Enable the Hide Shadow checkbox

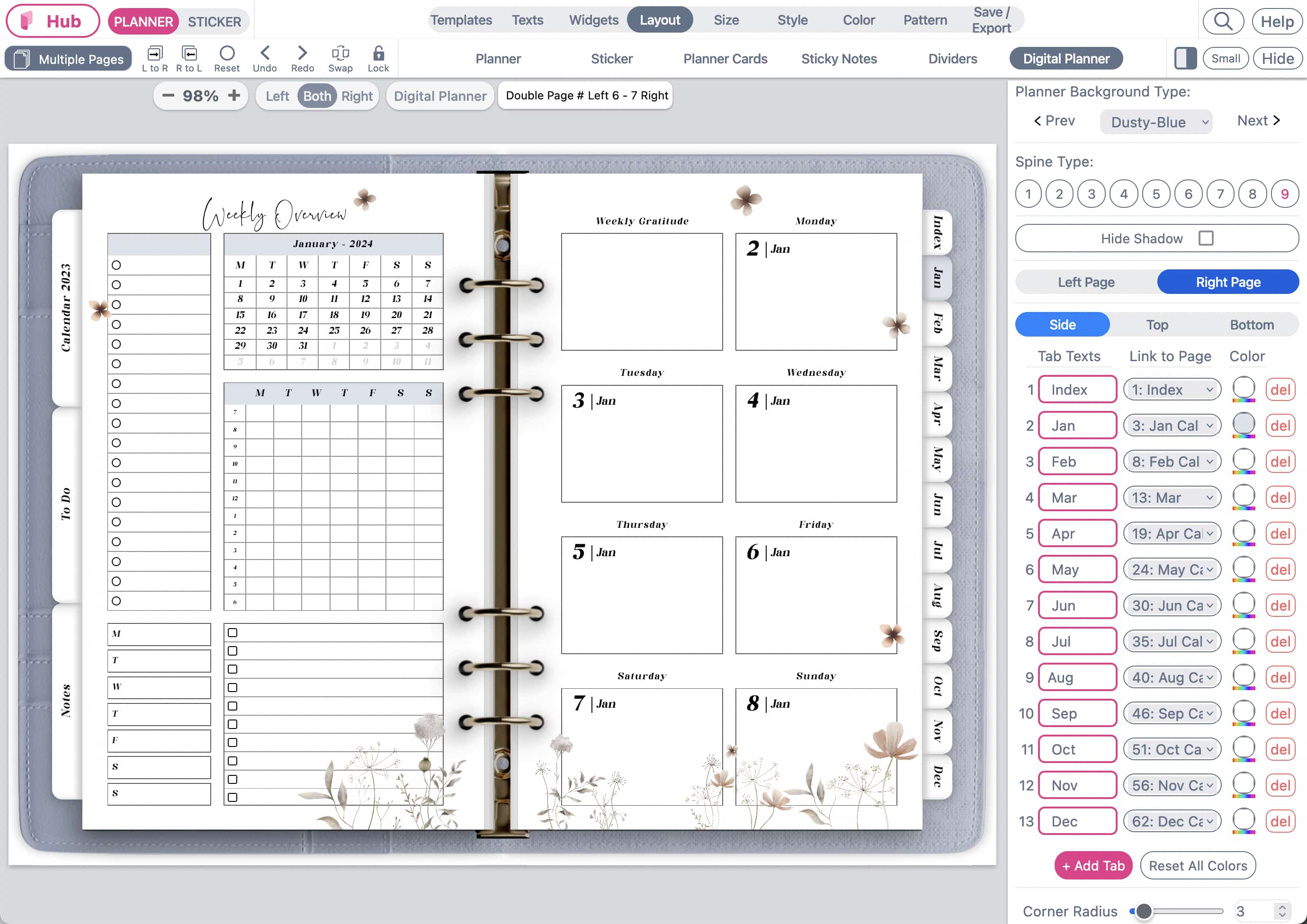pos(1206,239)
